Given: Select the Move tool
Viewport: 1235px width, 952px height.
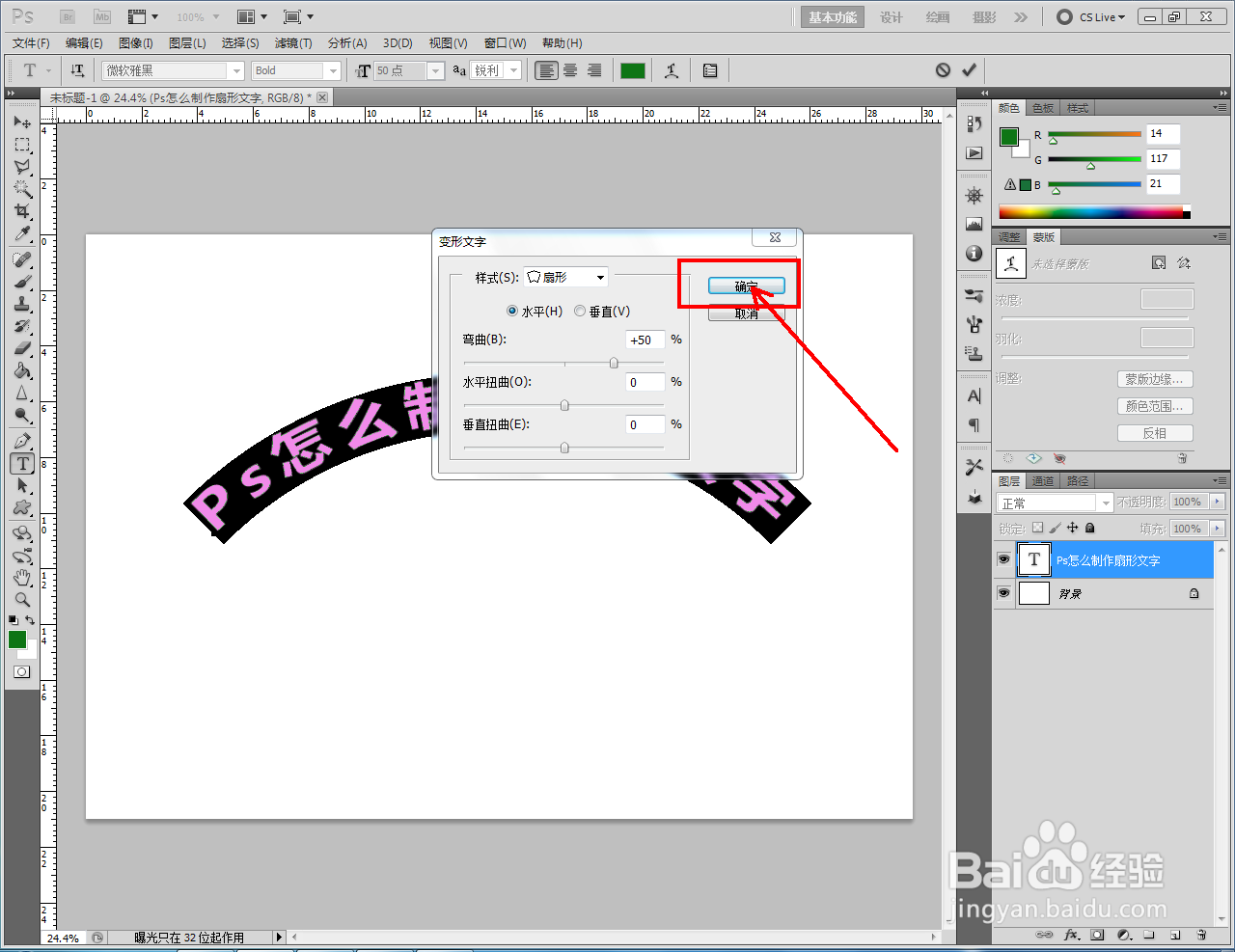Looking at the screenshot, I should pyautogui.click(x=22, y=122).
